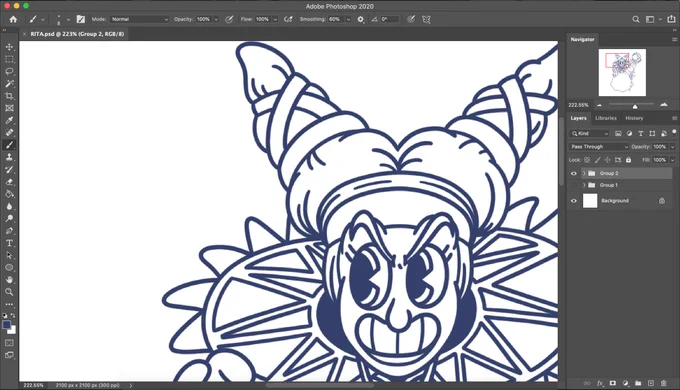Select the Rectangular Marquee tool

(9, 59)
